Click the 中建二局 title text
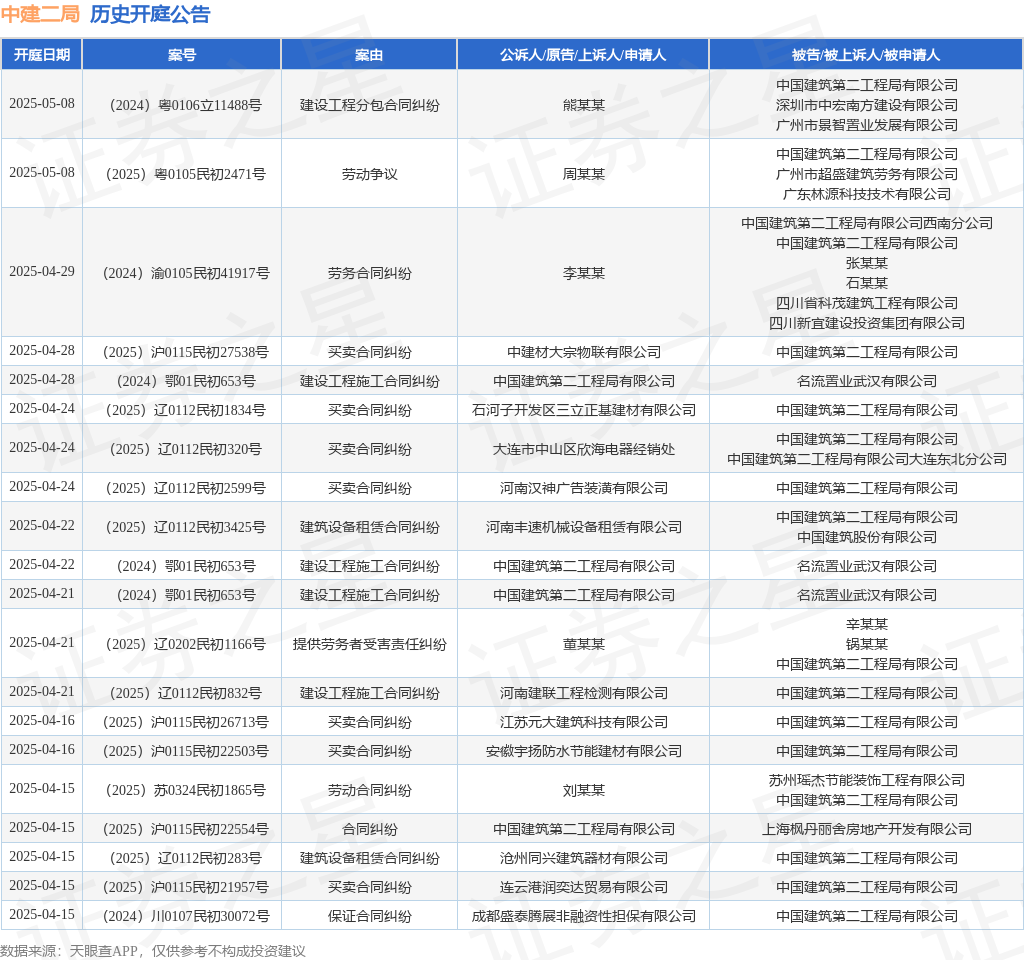1024x960 pixels. point(40,14)
